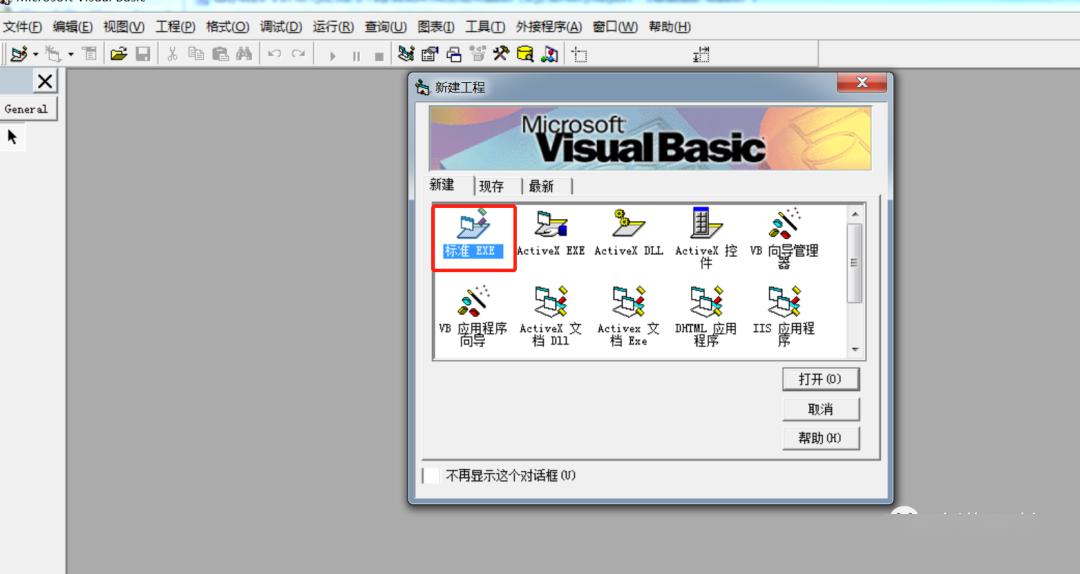
Task: Open the 工具(T) menu
Action: coord(485,27)
